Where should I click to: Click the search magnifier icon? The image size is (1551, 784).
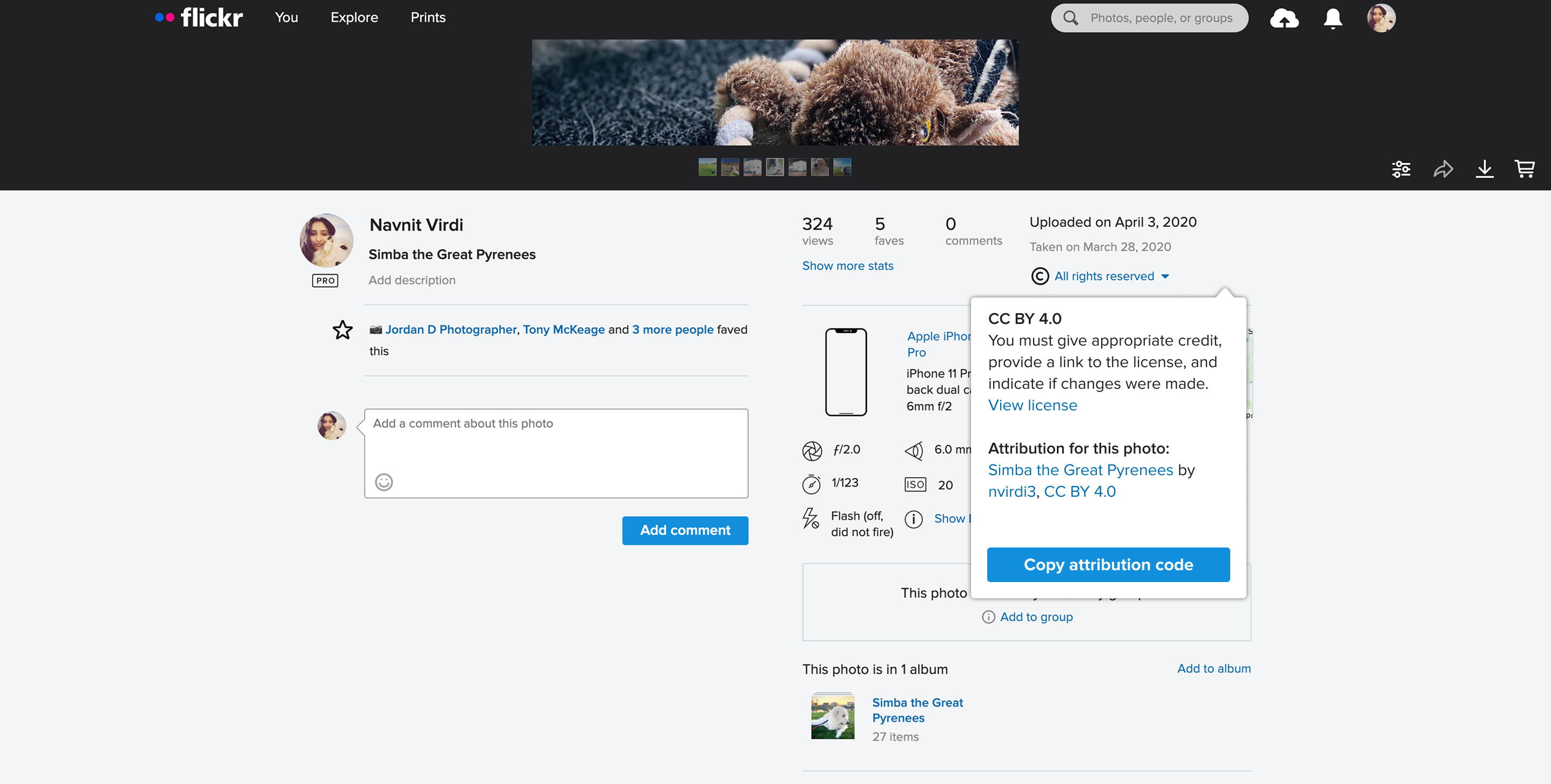point(1071,17)
